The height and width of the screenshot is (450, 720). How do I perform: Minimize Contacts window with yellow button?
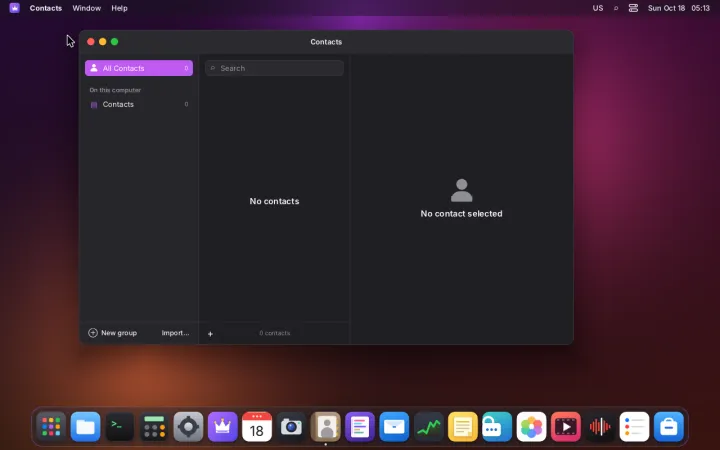(102, 42)
